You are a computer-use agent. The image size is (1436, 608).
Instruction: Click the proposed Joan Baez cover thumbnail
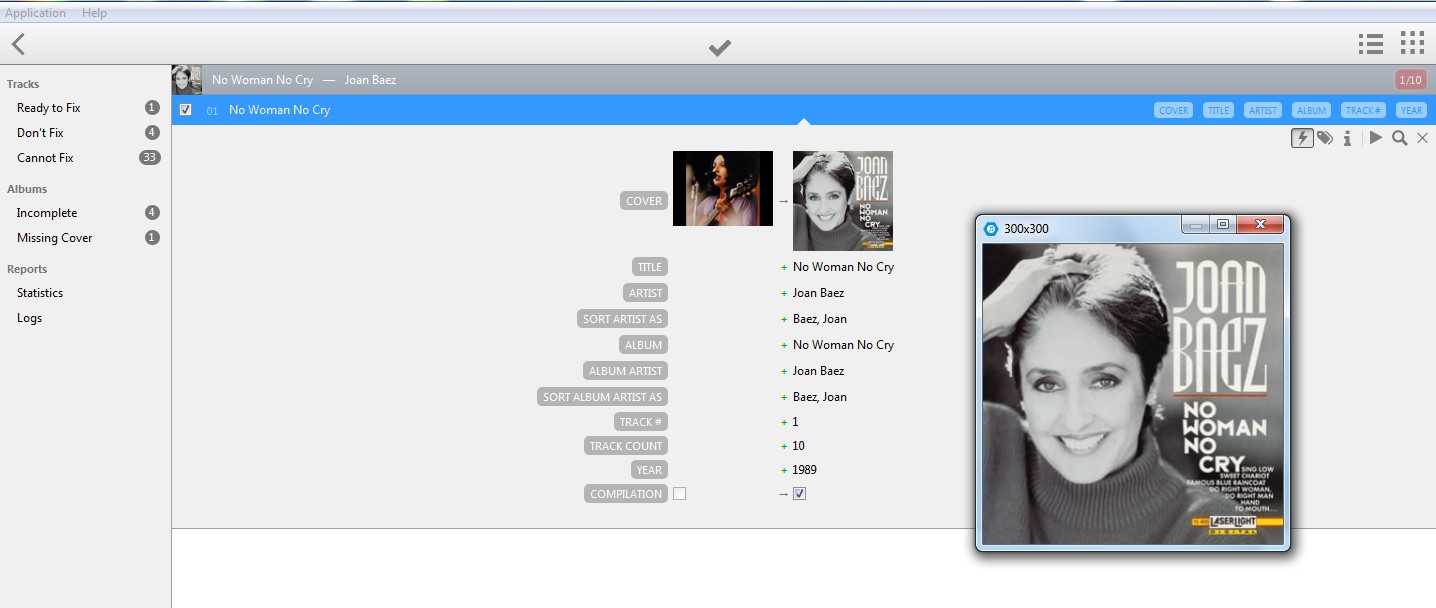842,200
